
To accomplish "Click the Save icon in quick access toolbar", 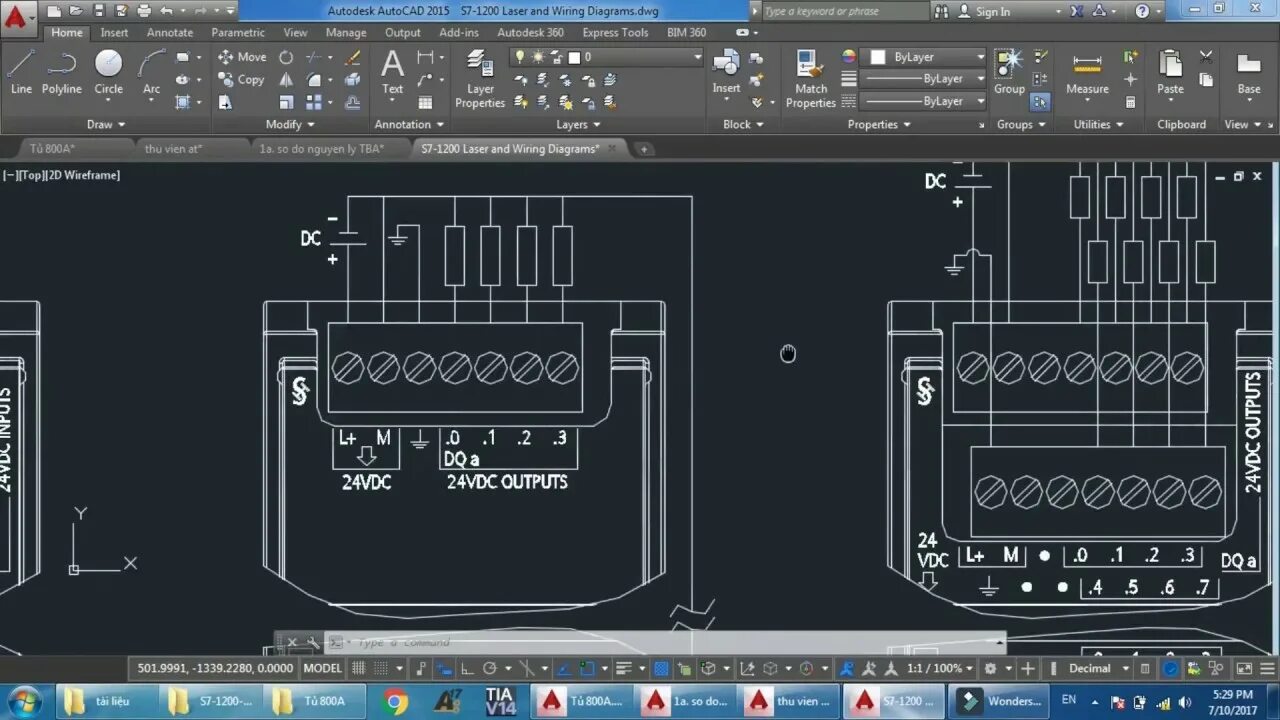I will [98, 11].
